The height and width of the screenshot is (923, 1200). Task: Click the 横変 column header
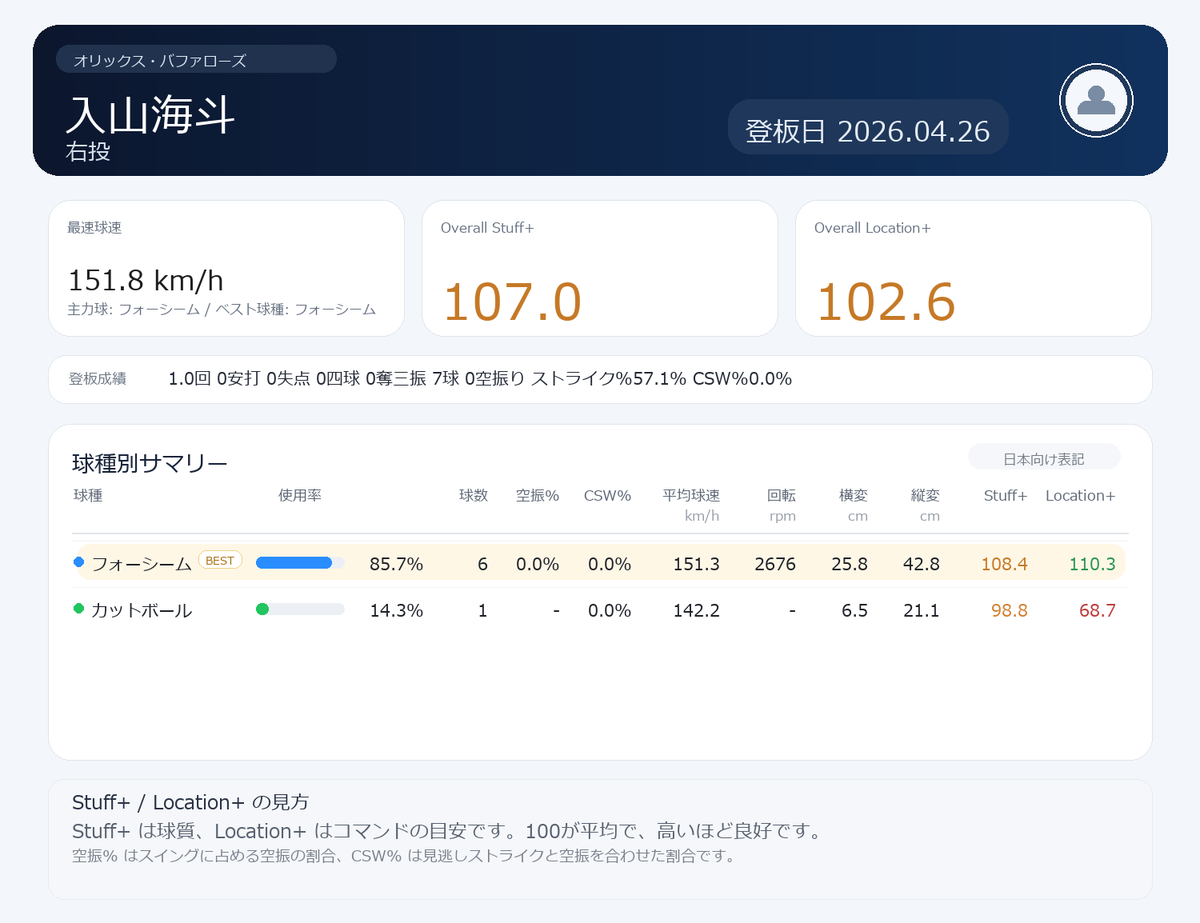853,495
